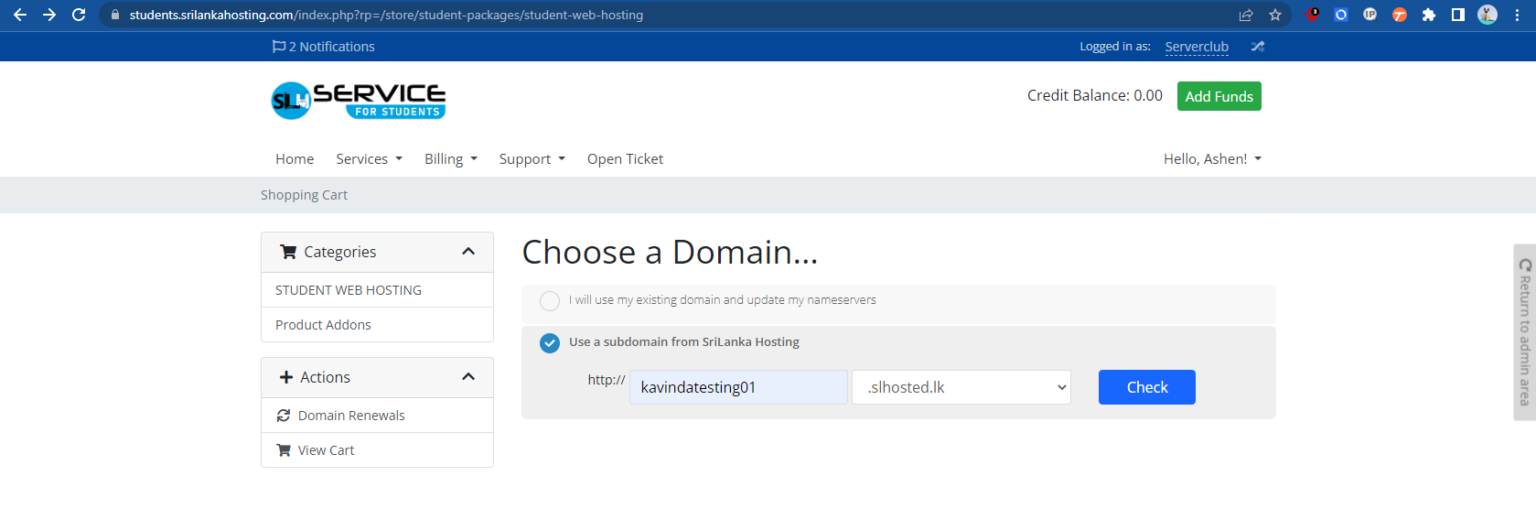Open the 'Hello, Ashen!' account dropdown

point(1212,159)
